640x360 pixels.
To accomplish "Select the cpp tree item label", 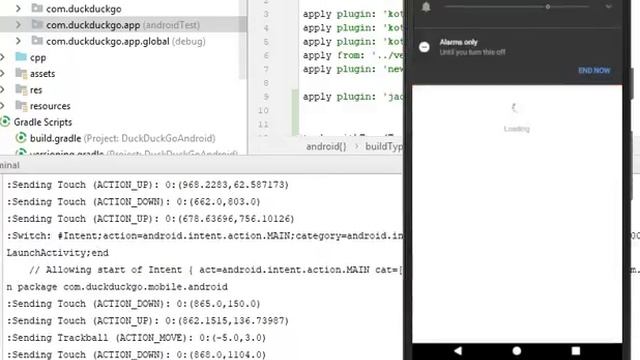I will [38, 58].
